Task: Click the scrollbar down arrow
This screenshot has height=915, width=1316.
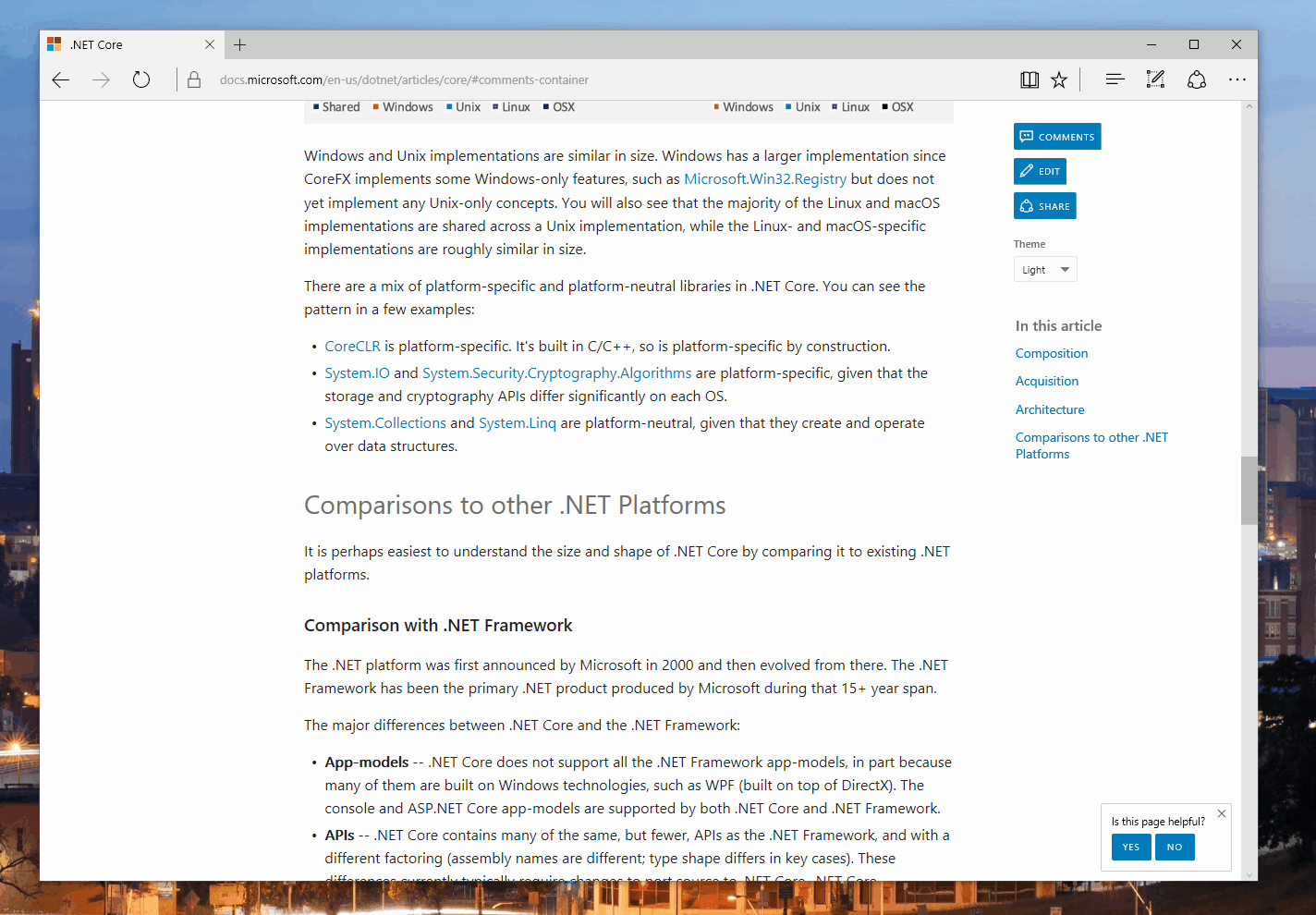Action: (1249, 874)
